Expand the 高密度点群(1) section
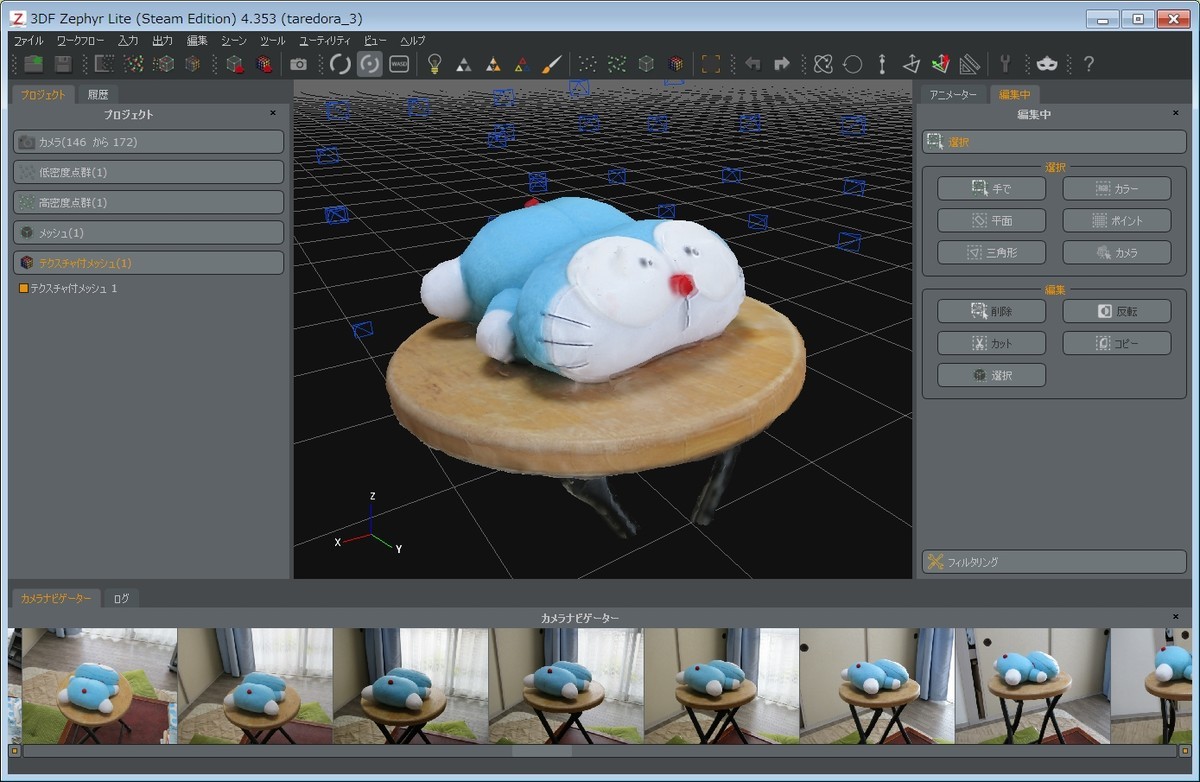 click(148, 202)
